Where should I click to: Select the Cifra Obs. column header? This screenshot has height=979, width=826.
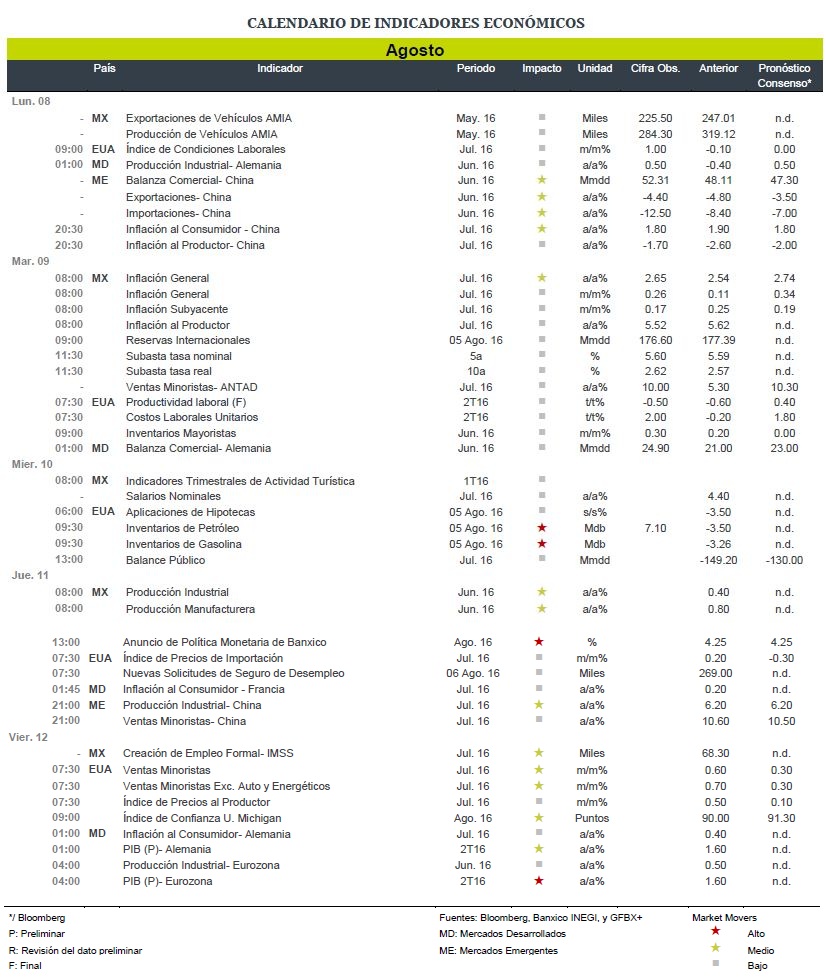pos(655,68)
